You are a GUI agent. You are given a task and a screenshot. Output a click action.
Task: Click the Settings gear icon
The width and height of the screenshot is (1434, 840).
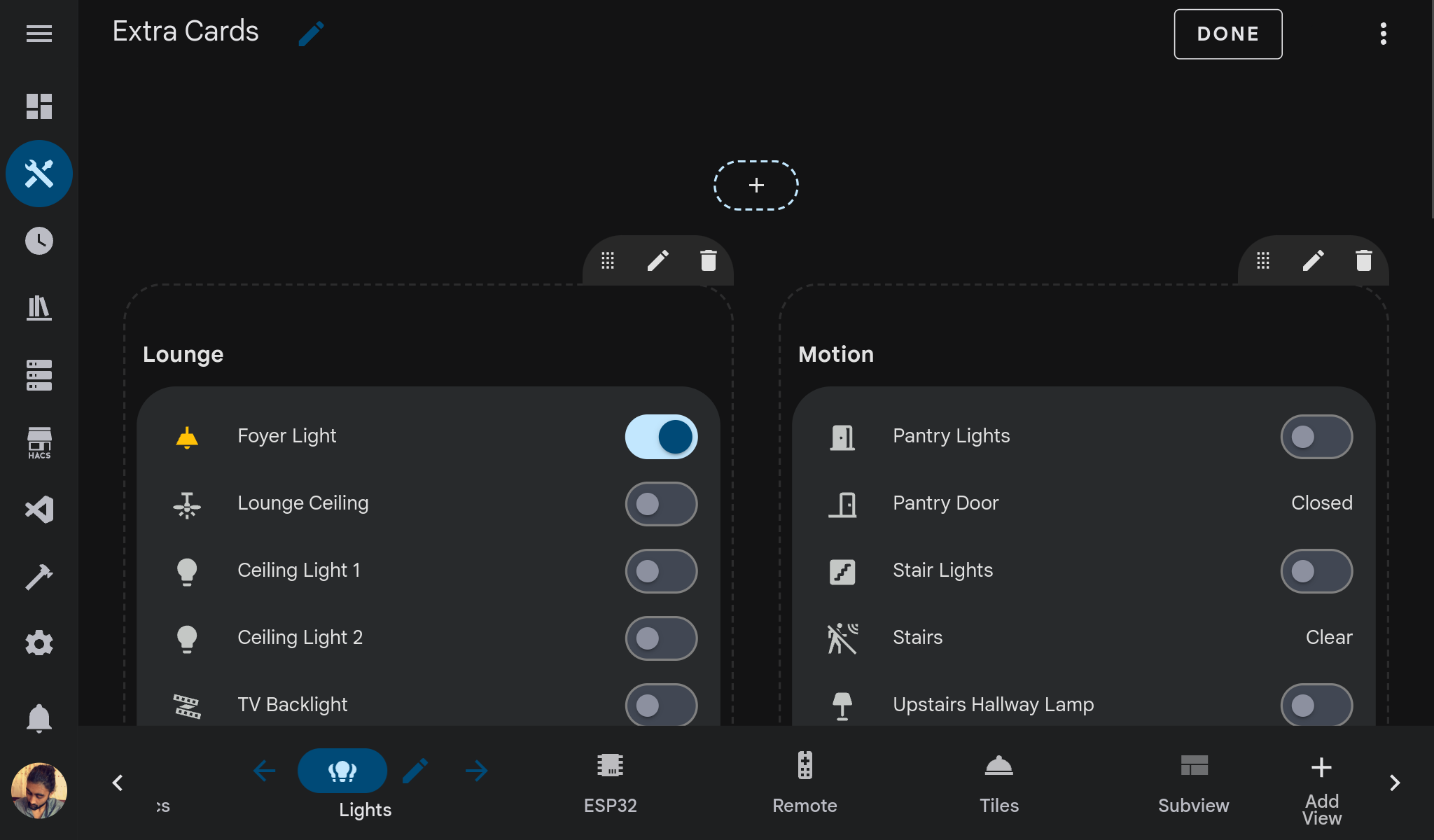(39, 642)
